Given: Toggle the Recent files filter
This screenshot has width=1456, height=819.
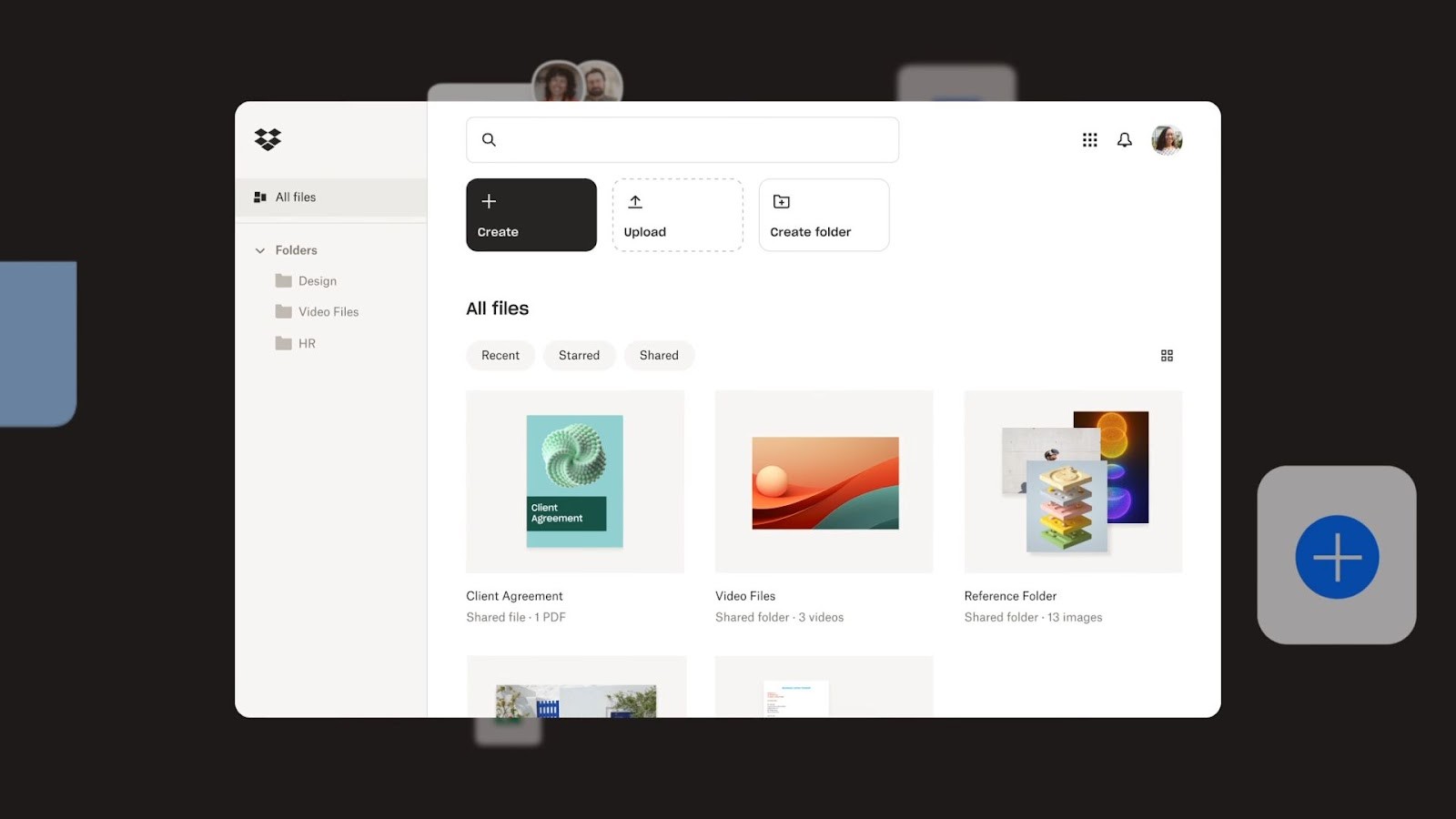Looking at the screenshot, I should pyautogui.click(x=500, y=355).
